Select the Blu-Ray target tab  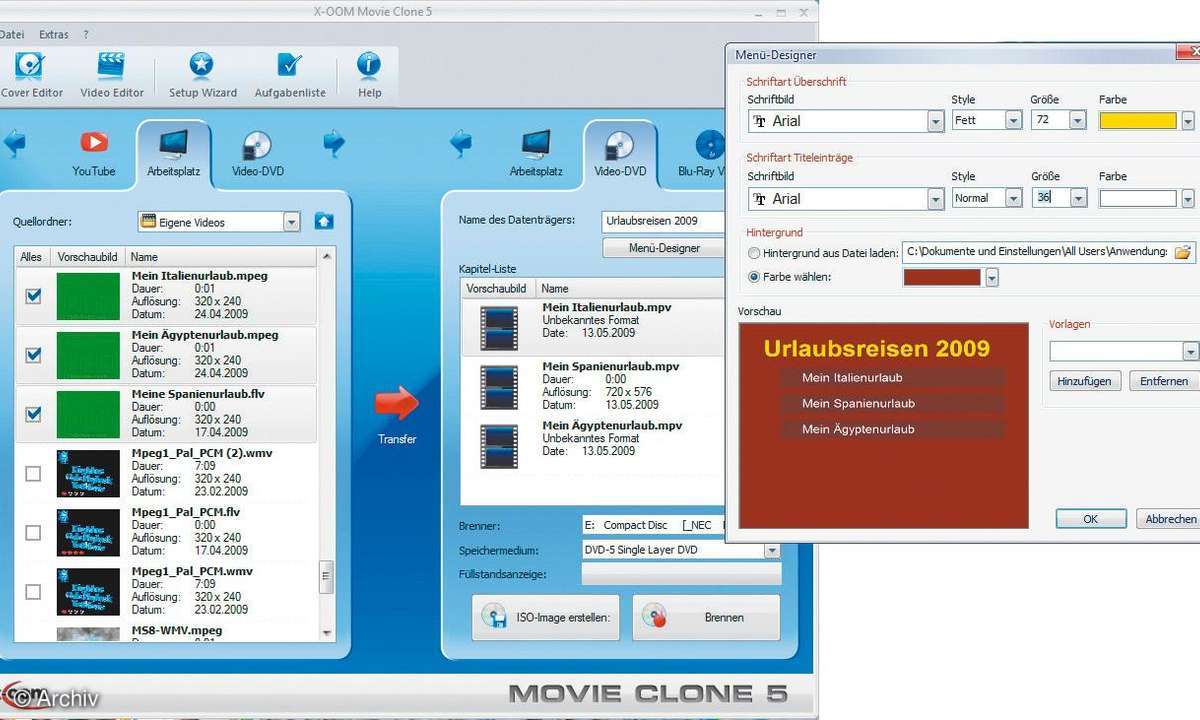[x=703, y=153]
